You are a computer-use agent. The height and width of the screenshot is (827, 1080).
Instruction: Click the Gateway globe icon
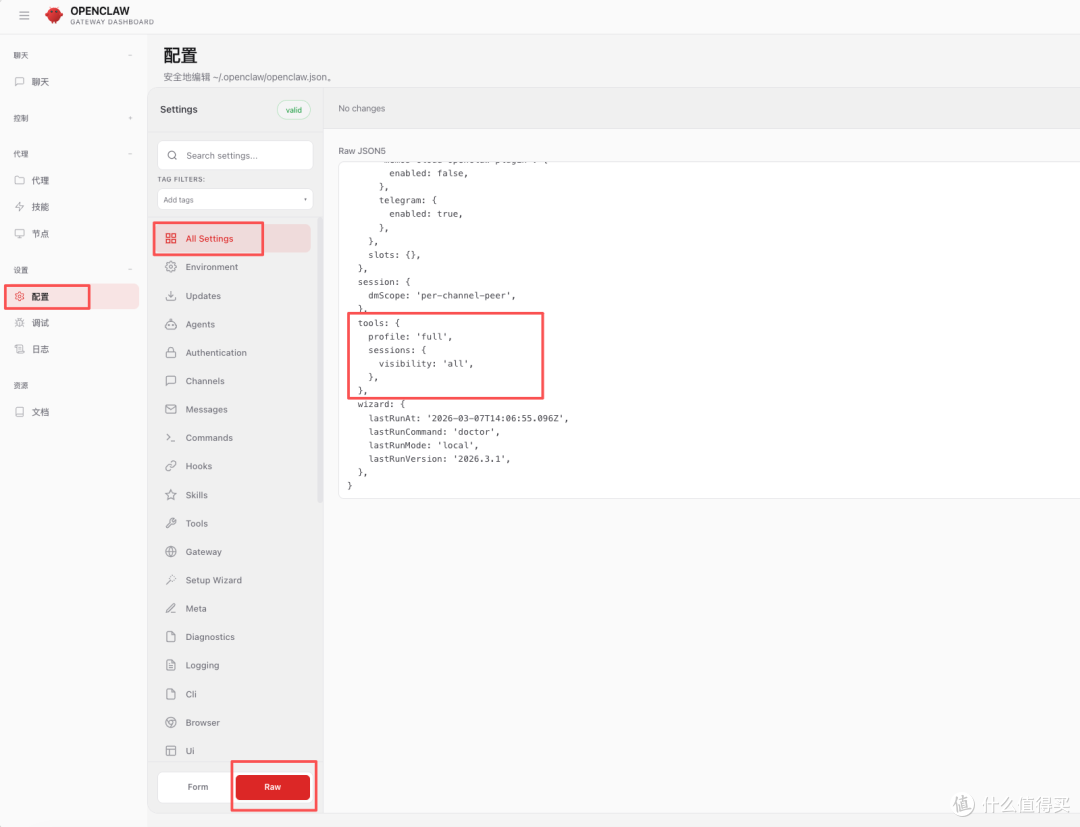[x=171, y=552]
